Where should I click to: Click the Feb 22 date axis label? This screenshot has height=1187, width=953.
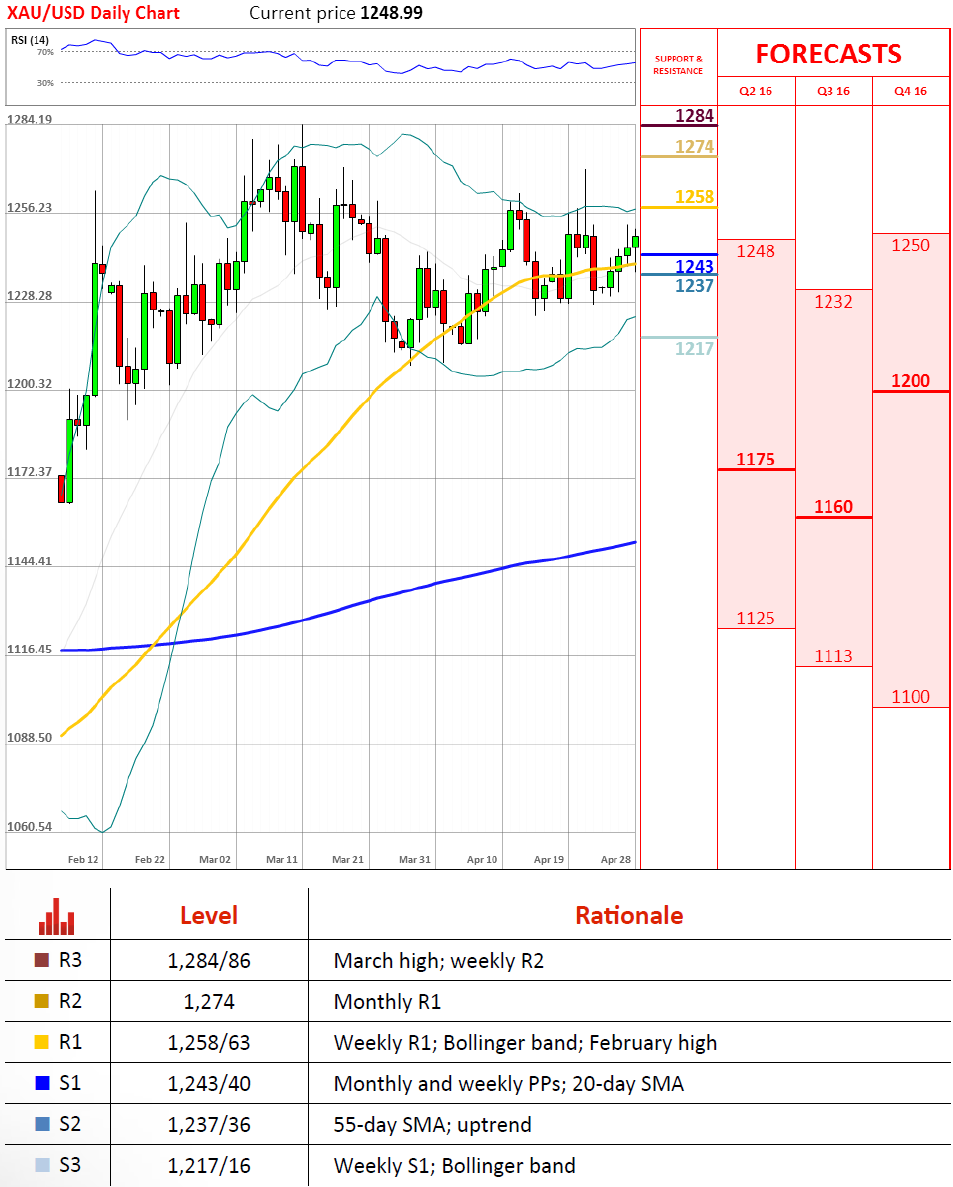[x=150, y=859]
